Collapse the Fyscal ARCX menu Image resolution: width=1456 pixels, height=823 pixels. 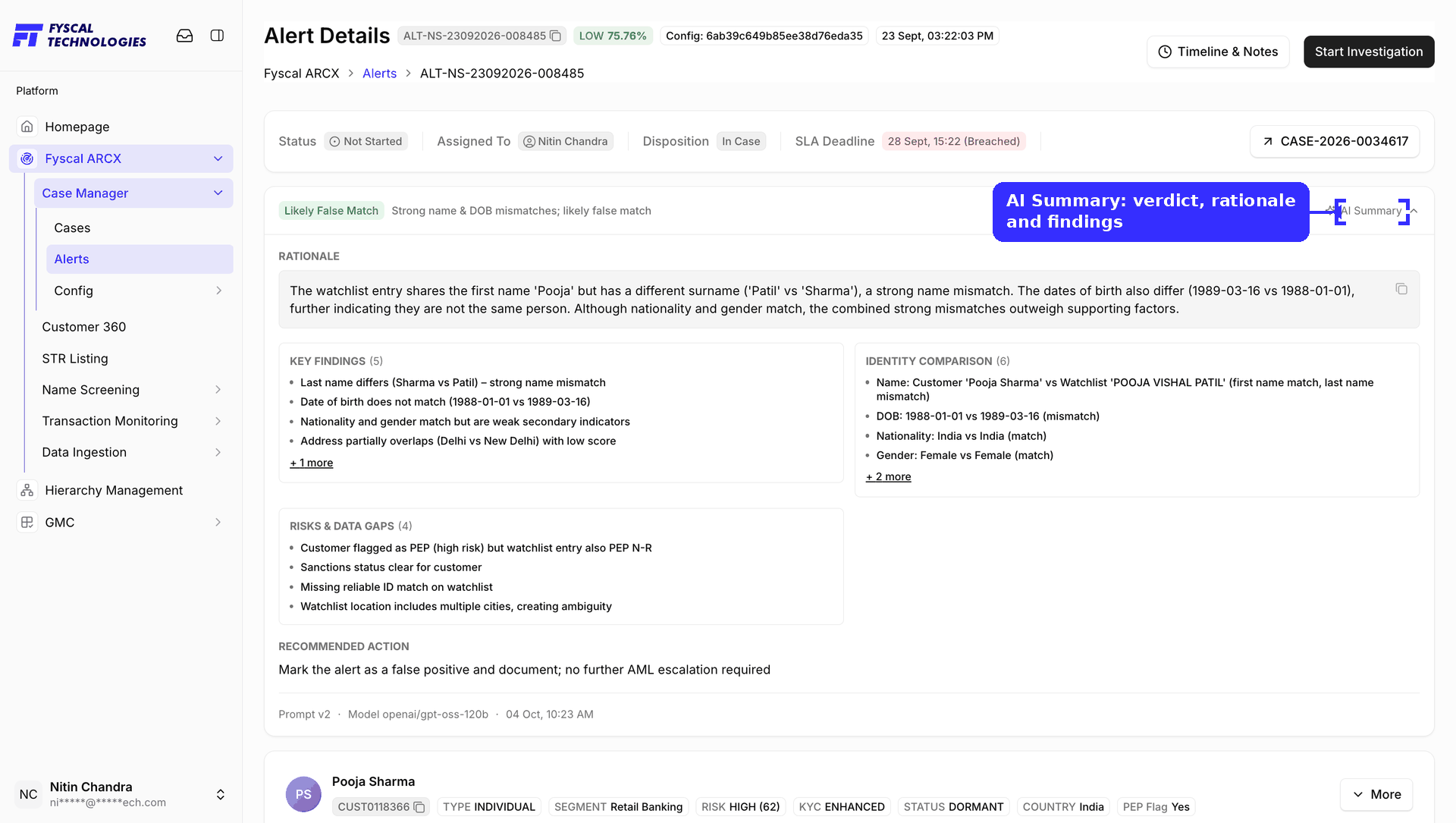[x=218, y=159]
